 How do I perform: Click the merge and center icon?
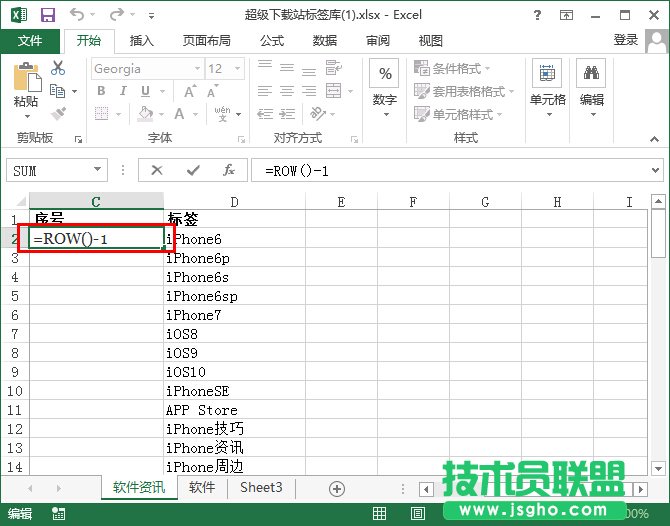click(x=333, y=91)
